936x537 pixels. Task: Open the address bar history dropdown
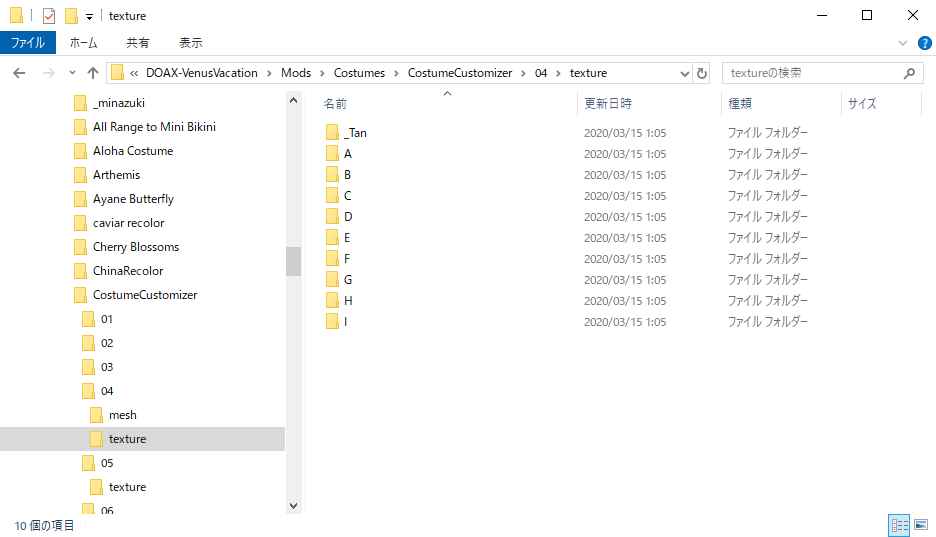coord(685,73)
